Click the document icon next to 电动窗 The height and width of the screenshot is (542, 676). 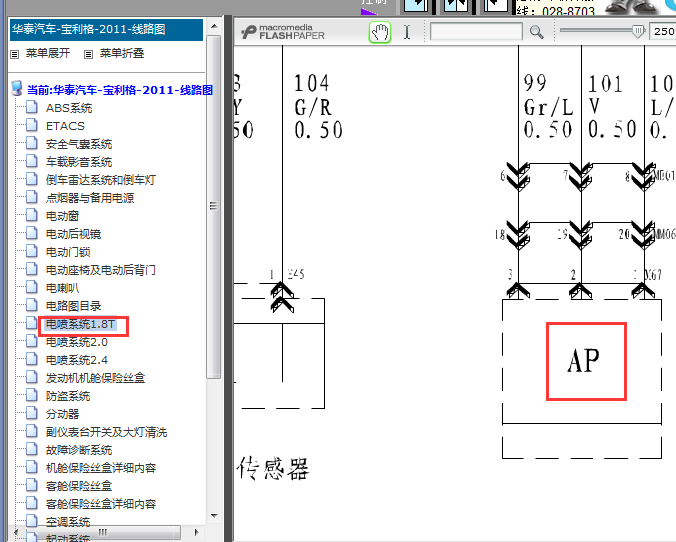31,215
